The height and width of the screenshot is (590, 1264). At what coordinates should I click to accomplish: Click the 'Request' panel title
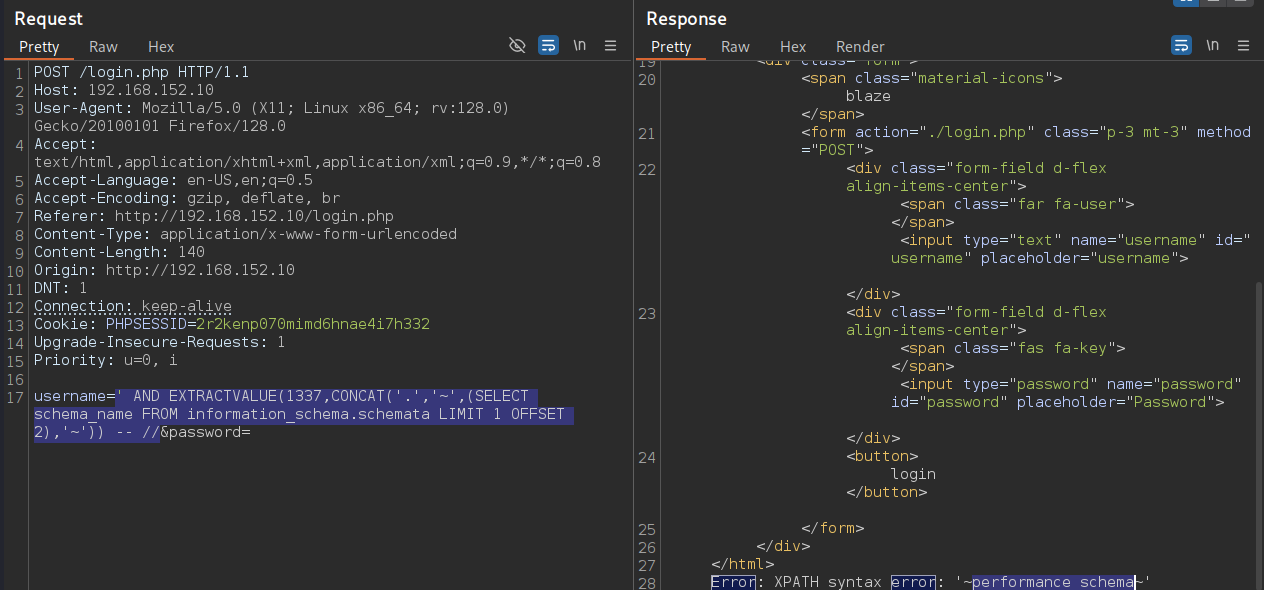[49, 18]
